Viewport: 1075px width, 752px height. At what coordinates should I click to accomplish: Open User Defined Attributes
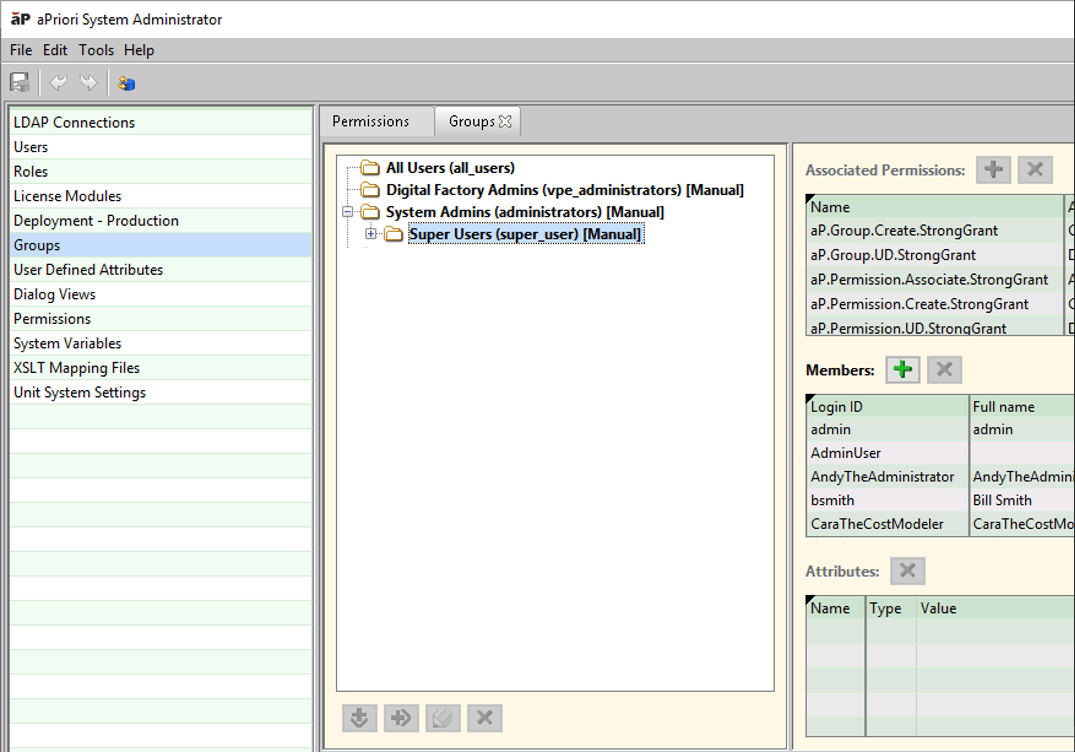click(160, 269)
